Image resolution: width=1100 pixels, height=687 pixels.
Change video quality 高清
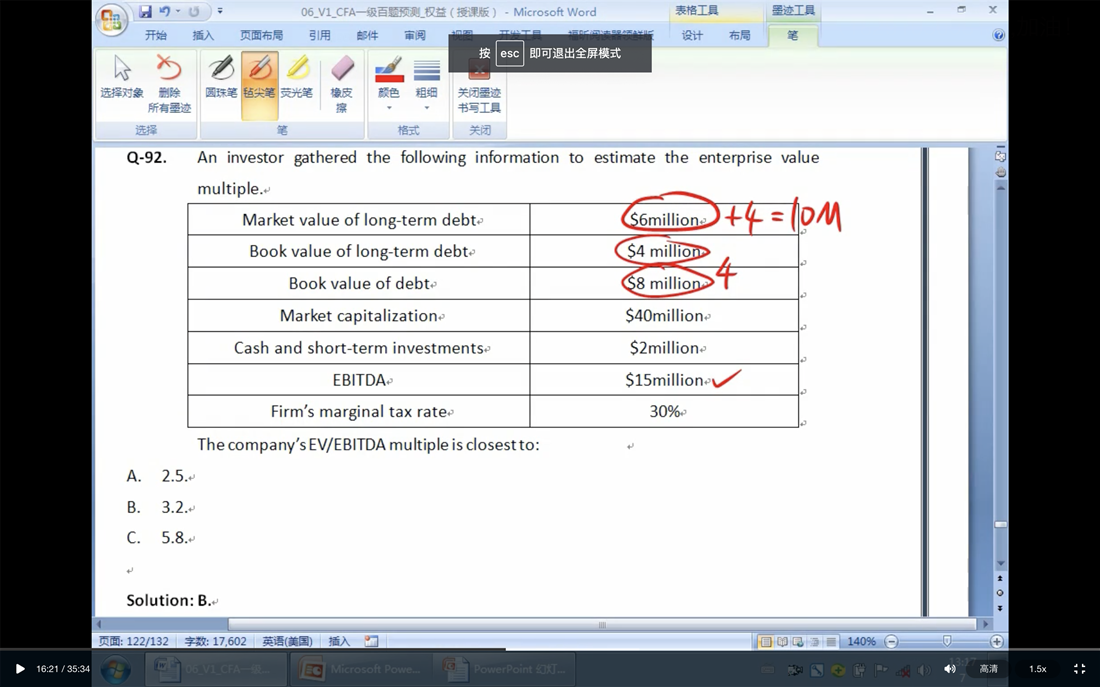click(x=988, y=669)
